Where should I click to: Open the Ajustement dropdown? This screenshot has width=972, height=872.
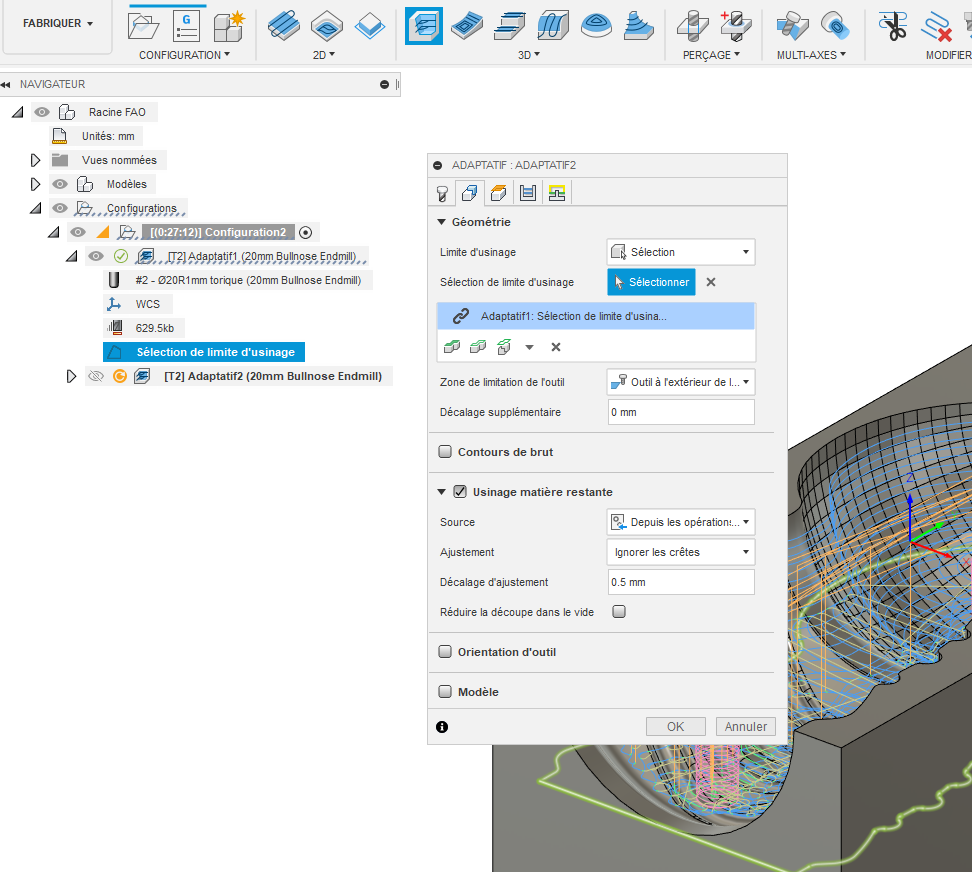pyautogui.click(x=680, y=552)
